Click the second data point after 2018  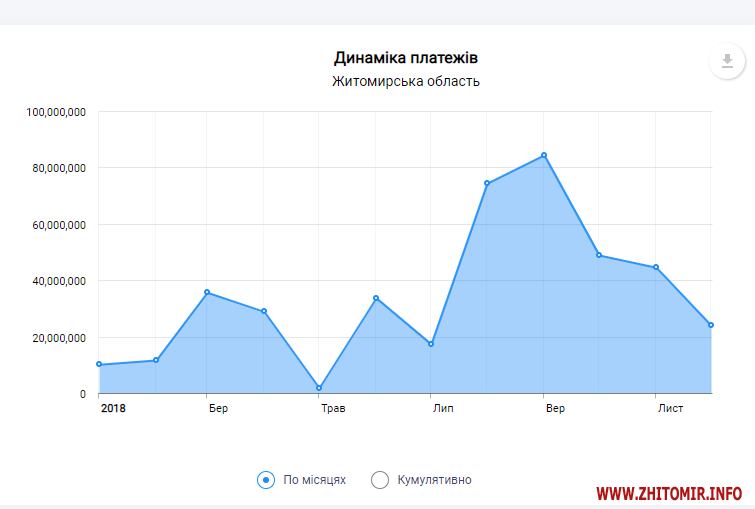[x=156, y=360]
